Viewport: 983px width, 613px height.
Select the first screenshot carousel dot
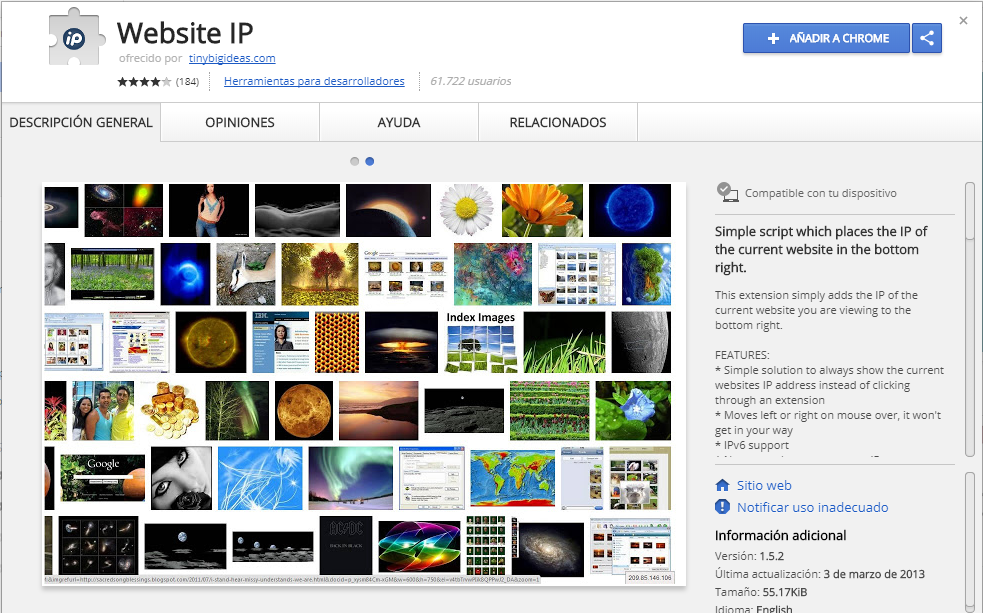(x=354, y=161)
